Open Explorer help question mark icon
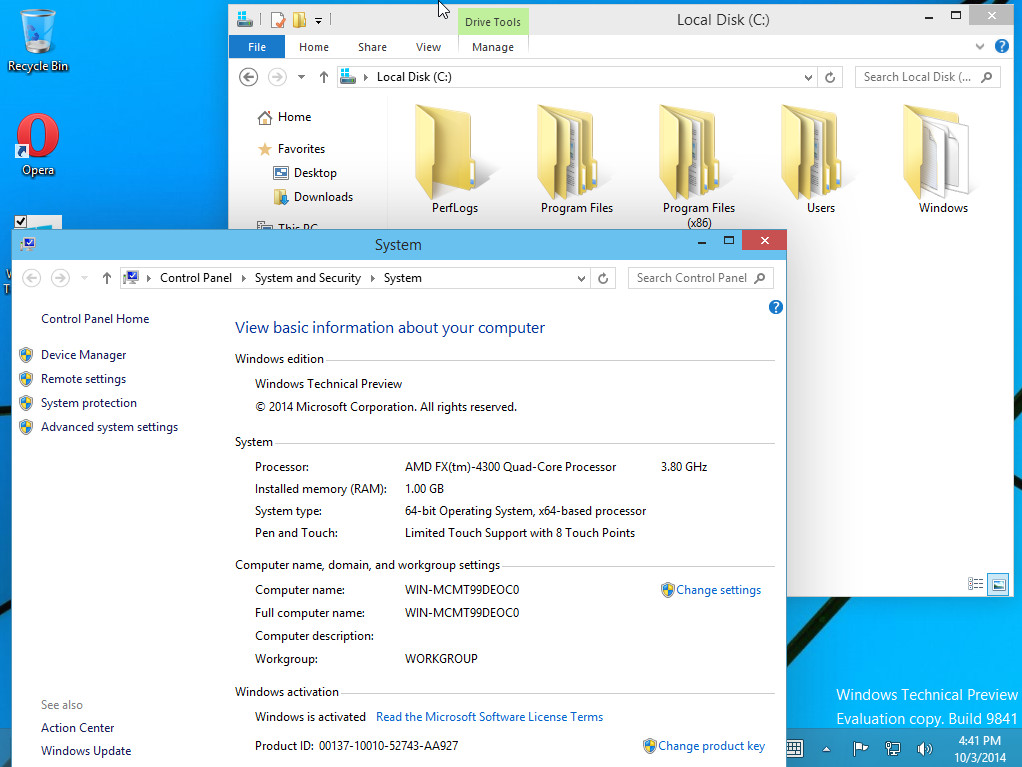 (1001, 46)
